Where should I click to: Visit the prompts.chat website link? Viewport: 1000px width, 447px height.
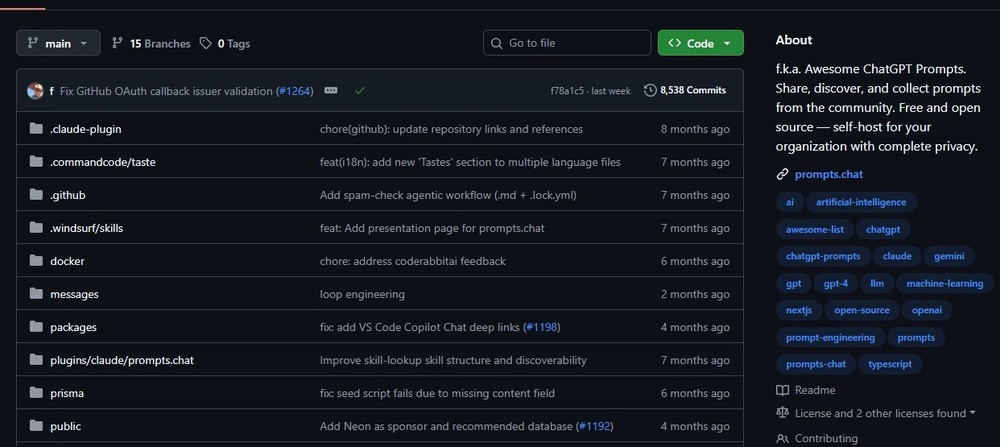coord(828,175)
